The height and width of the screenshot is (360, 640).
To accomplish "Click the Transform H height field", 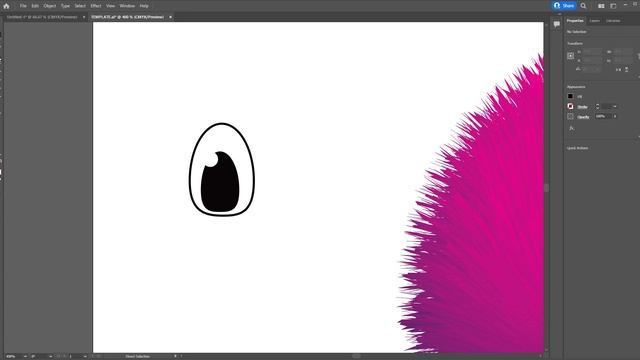I will (x=623, y=60).
